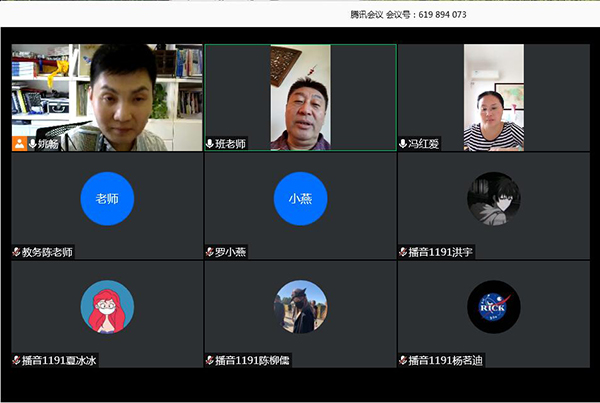This screenshot has width=600, height=403.
Task: Select 冯红爱's video feed
Action: 493,95
